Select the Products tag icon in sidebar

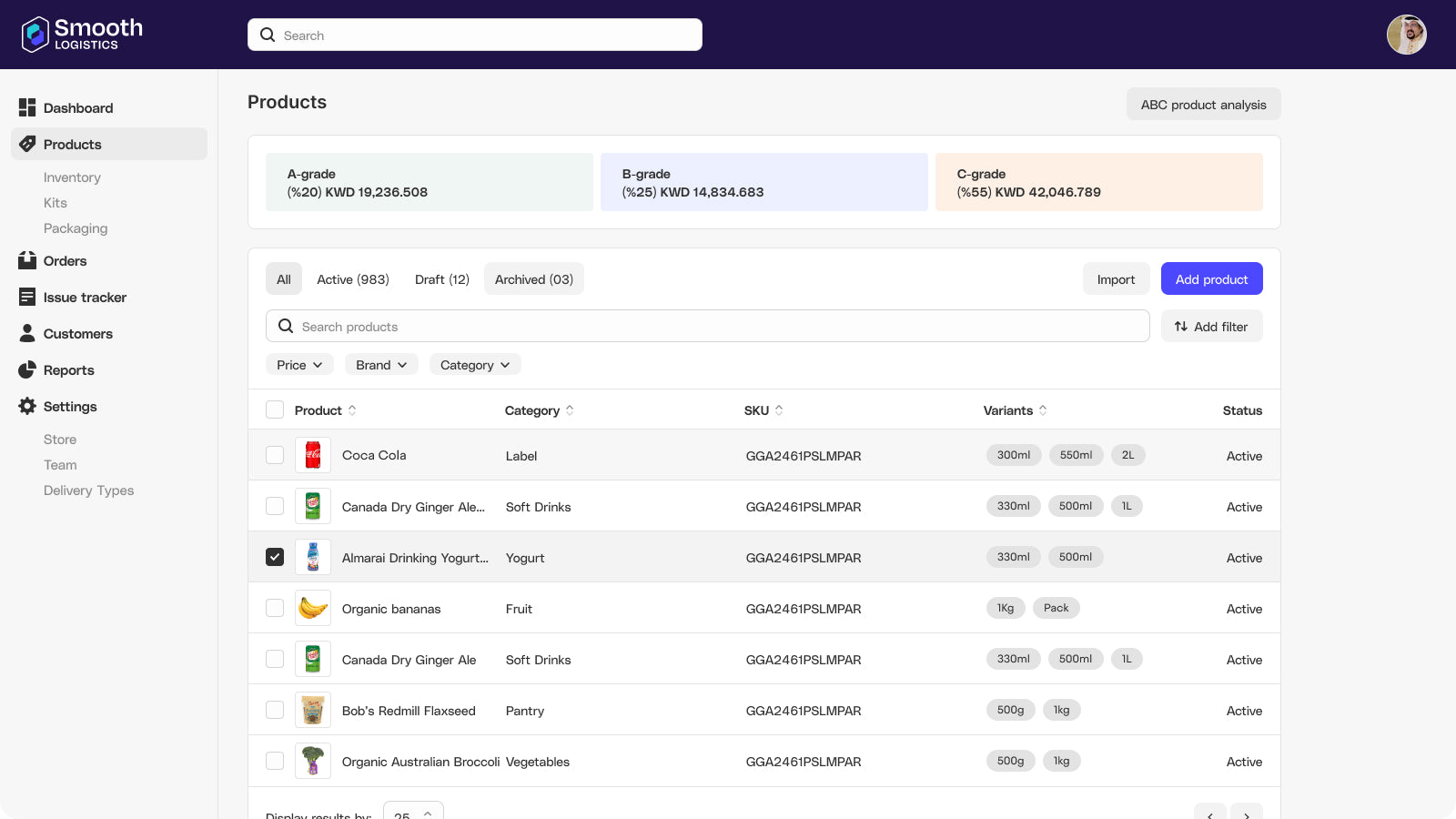[26, 144]
